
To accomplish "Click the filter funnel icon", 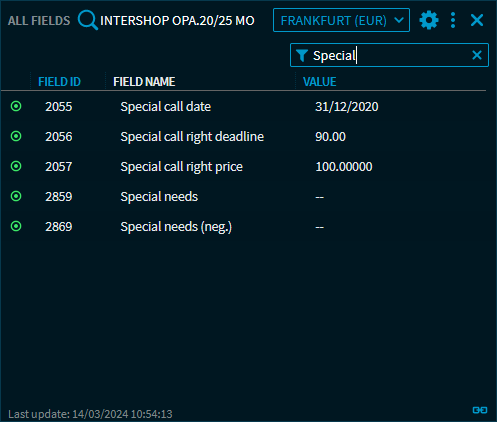I will pyautogui.click(x=302, y=55).
